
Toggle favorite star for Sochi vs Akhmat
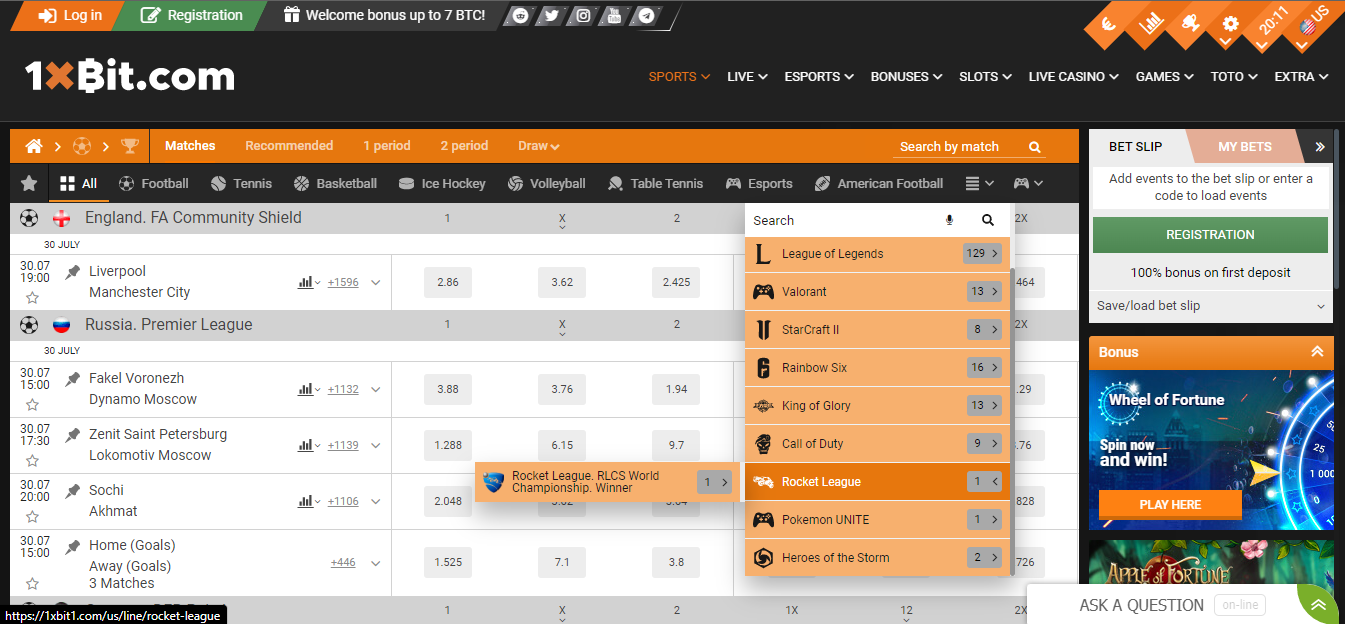[32, 516]
